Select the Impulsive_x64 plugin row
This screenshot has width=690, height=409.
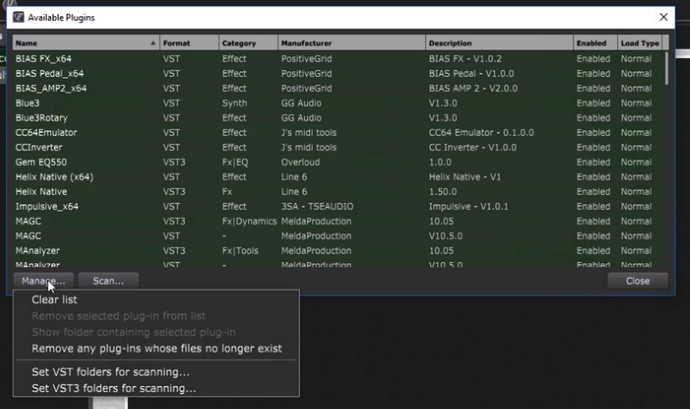click(338, 206)
